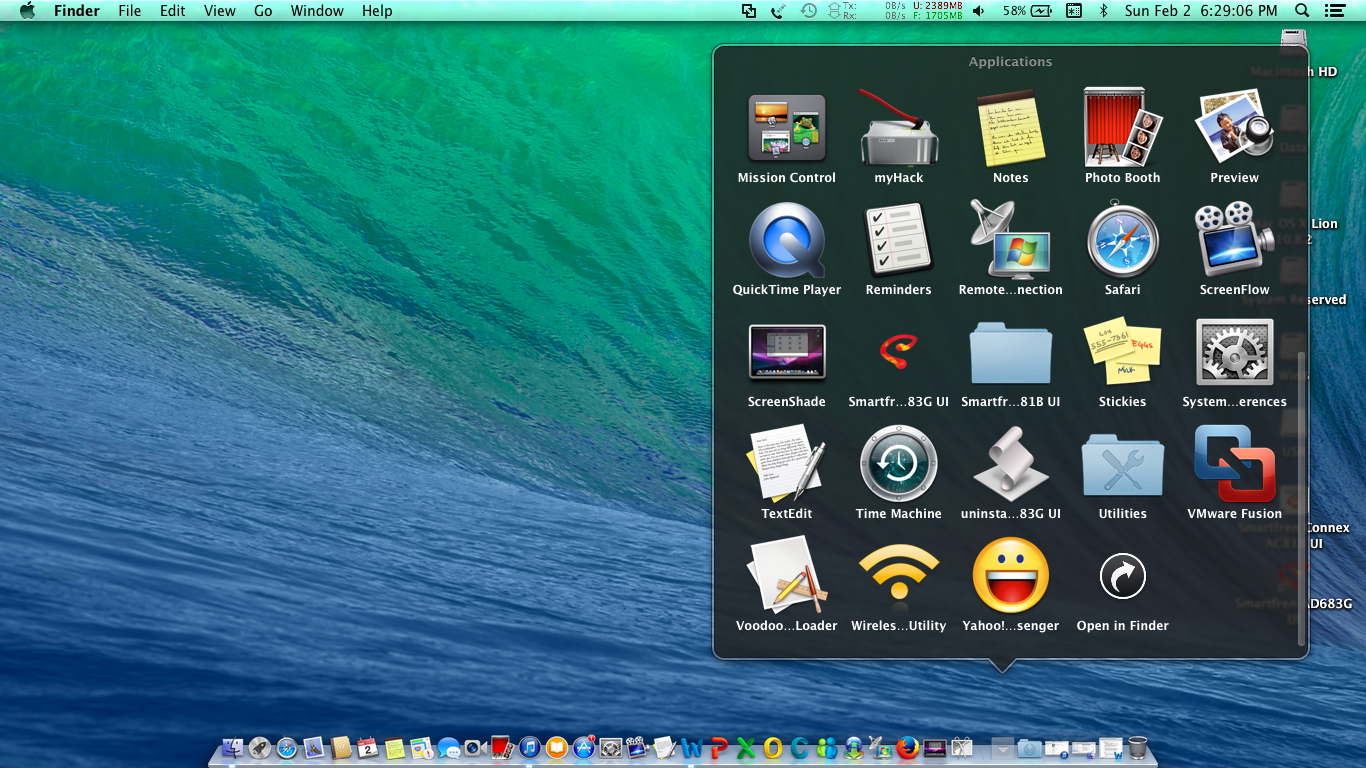1366x768 pixels.
Task: Launch the Wireless Utility app
Action: (x=899, y=576)
